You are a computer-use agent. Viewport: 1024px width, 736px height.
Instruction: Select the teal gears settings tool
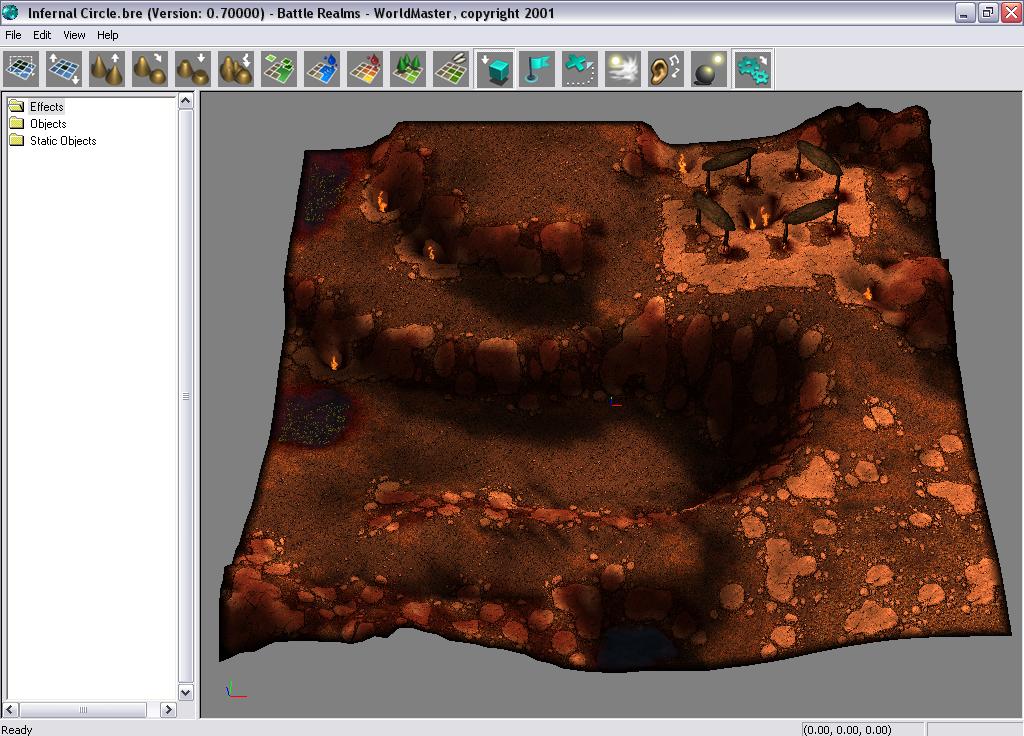752,69
